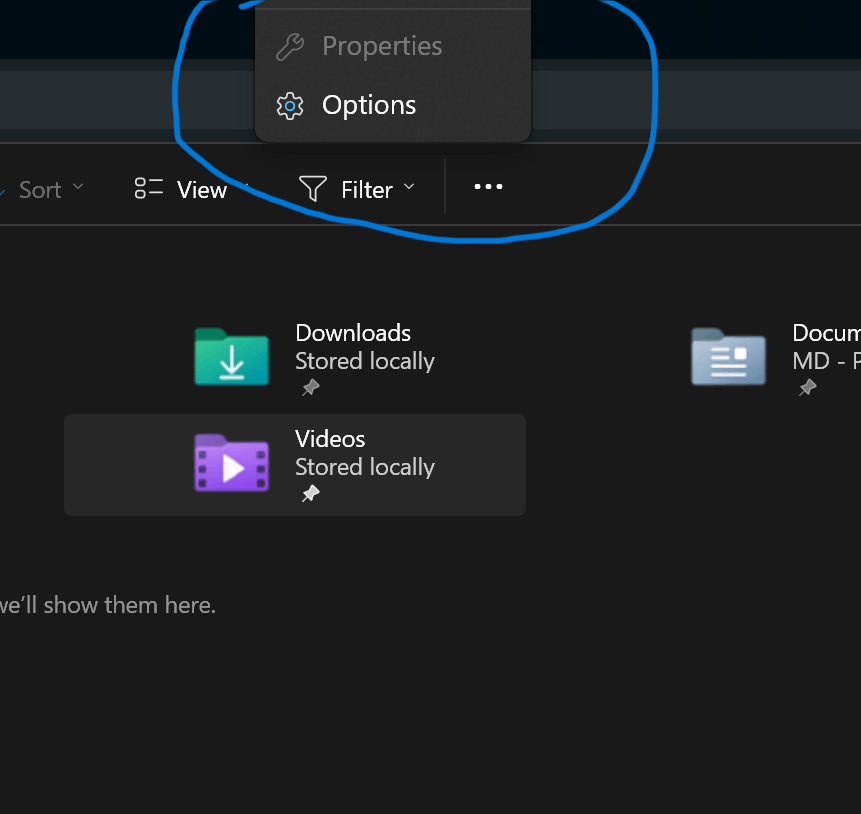Click the View layout icon

pos(149,188)
